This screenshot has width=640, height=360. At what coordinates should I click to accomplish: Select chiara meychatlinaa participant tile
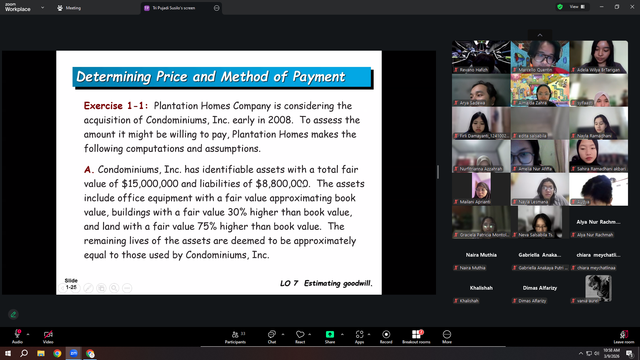pos(599,255)
